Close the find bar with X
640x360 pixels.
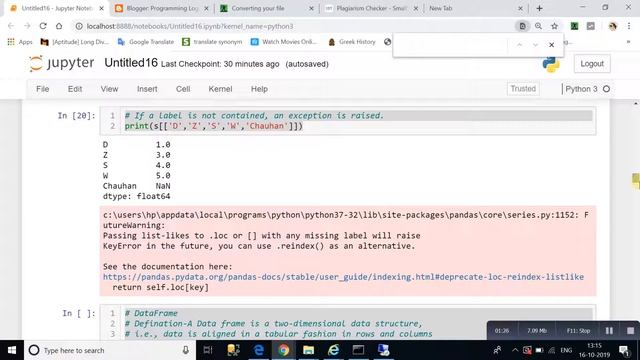point(551,45)
